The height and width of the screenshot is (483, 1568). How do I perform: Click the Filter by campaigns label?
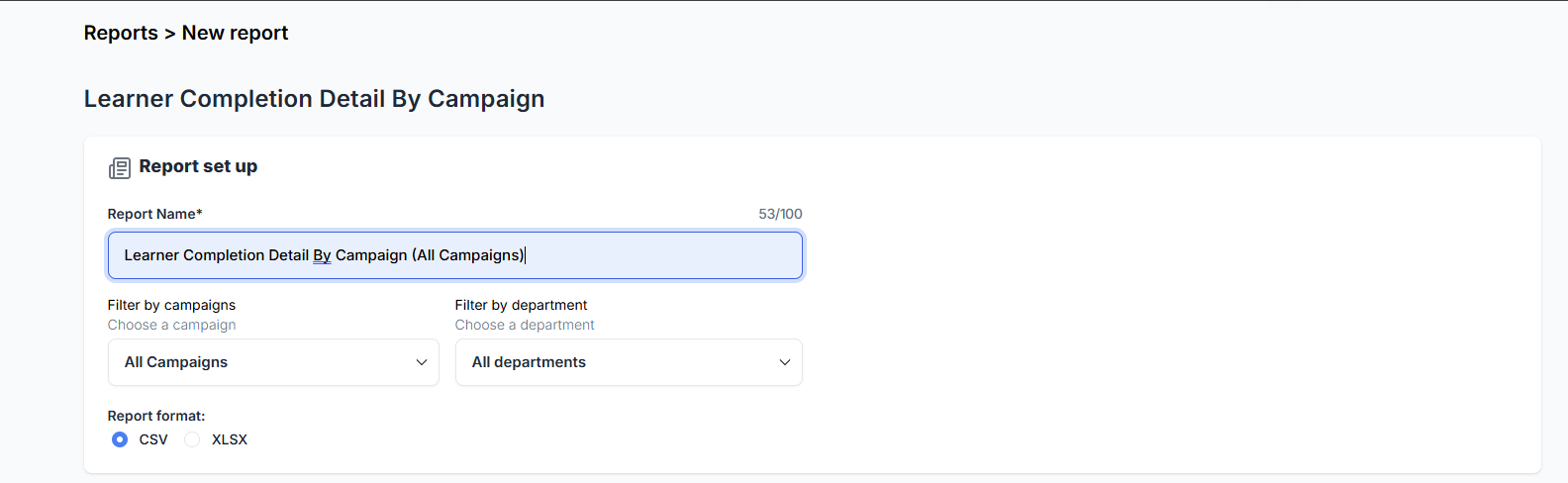click(172, 305)
